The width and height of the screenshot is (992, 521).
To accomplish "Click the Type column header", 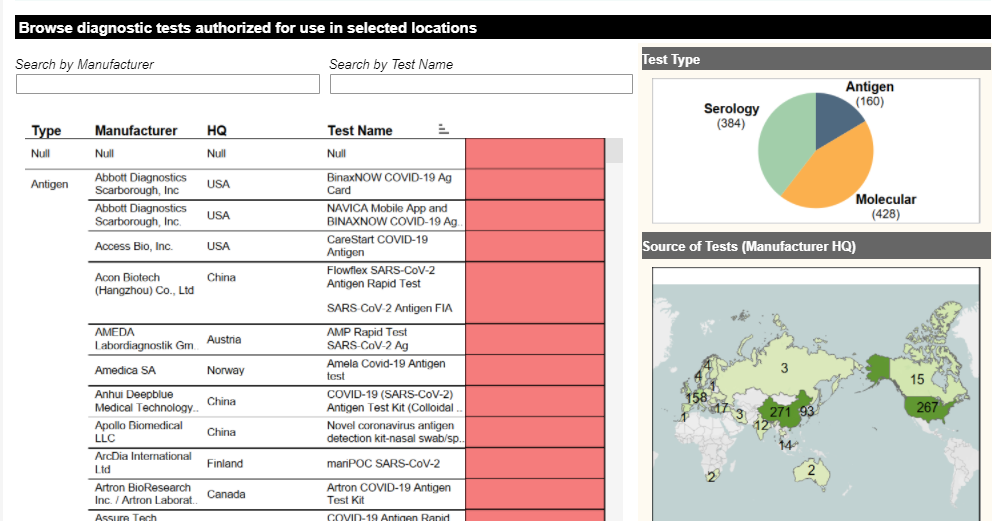I will 46,130.
